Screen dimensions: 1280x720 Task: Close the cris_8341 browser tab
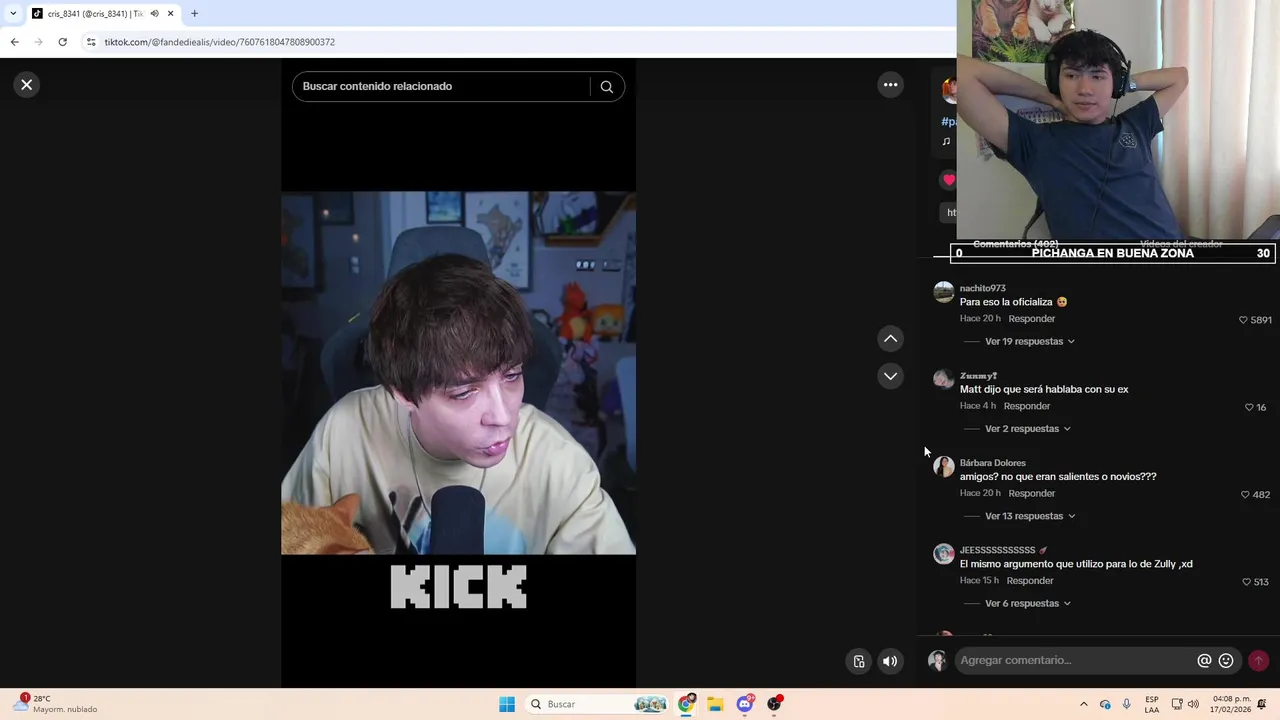tap(170, 14)
